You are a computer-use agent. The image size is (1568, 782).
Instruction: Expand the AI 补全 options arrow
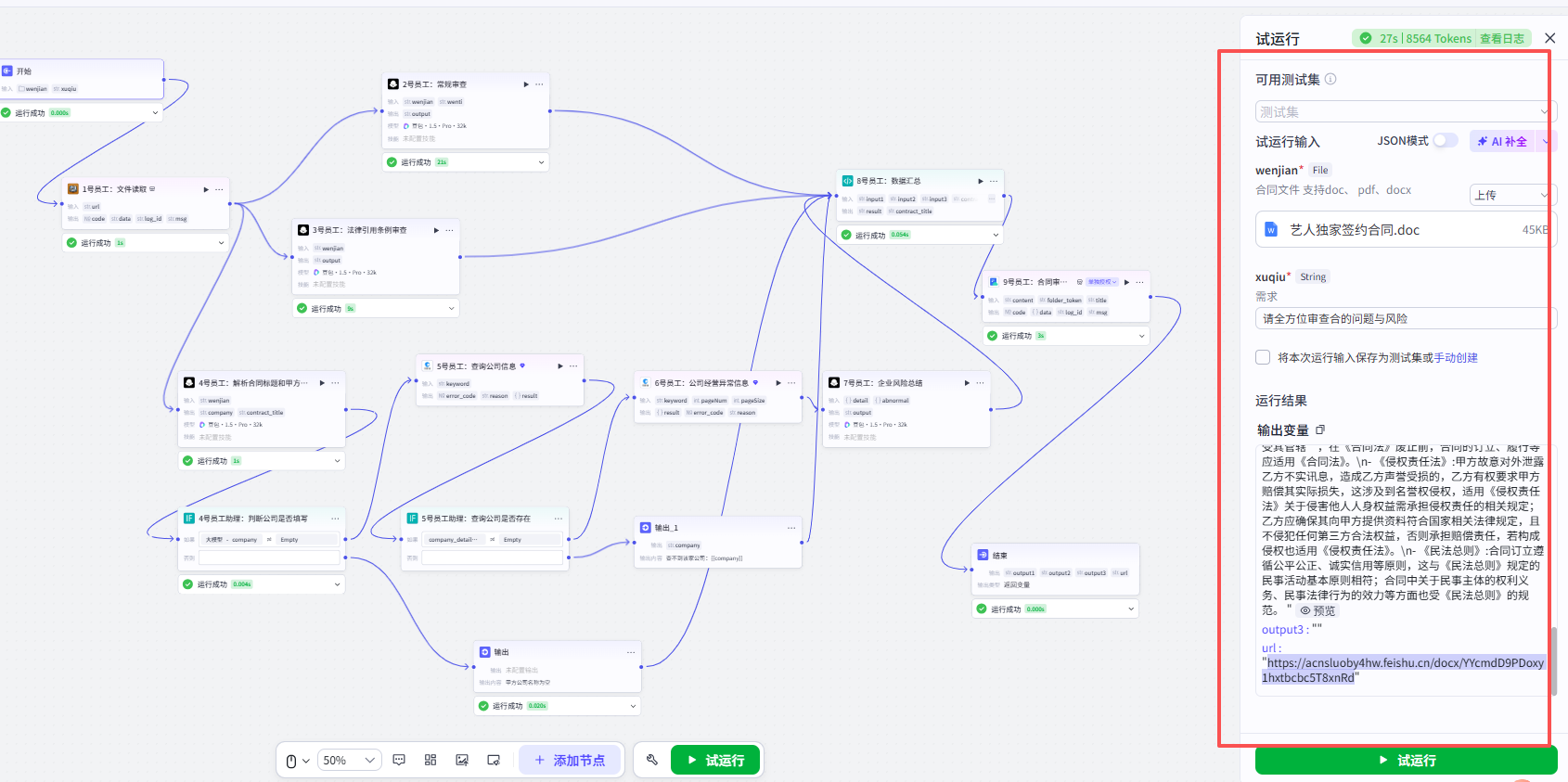click(x=1546, y=141)
